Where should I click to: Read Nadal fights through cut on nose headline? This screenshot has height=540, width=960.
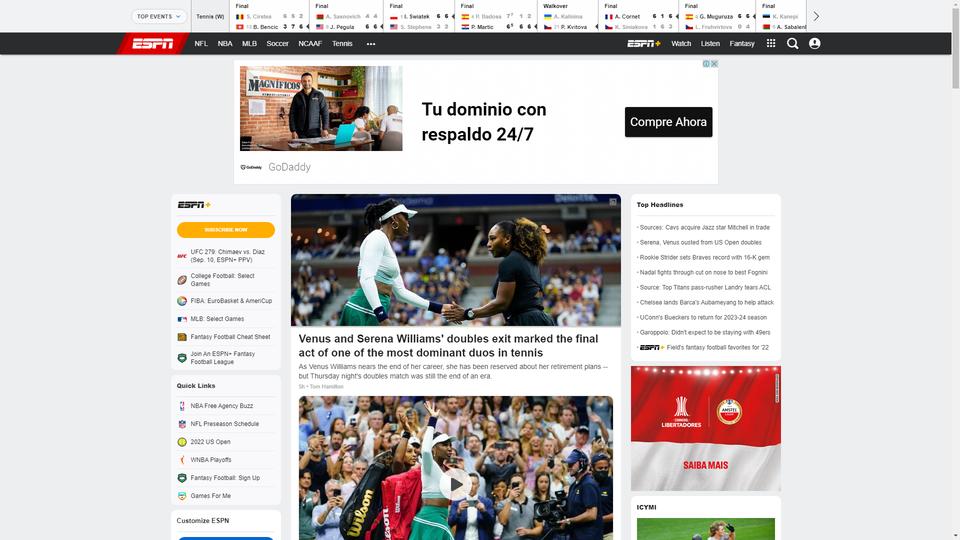tap(703, 272)
